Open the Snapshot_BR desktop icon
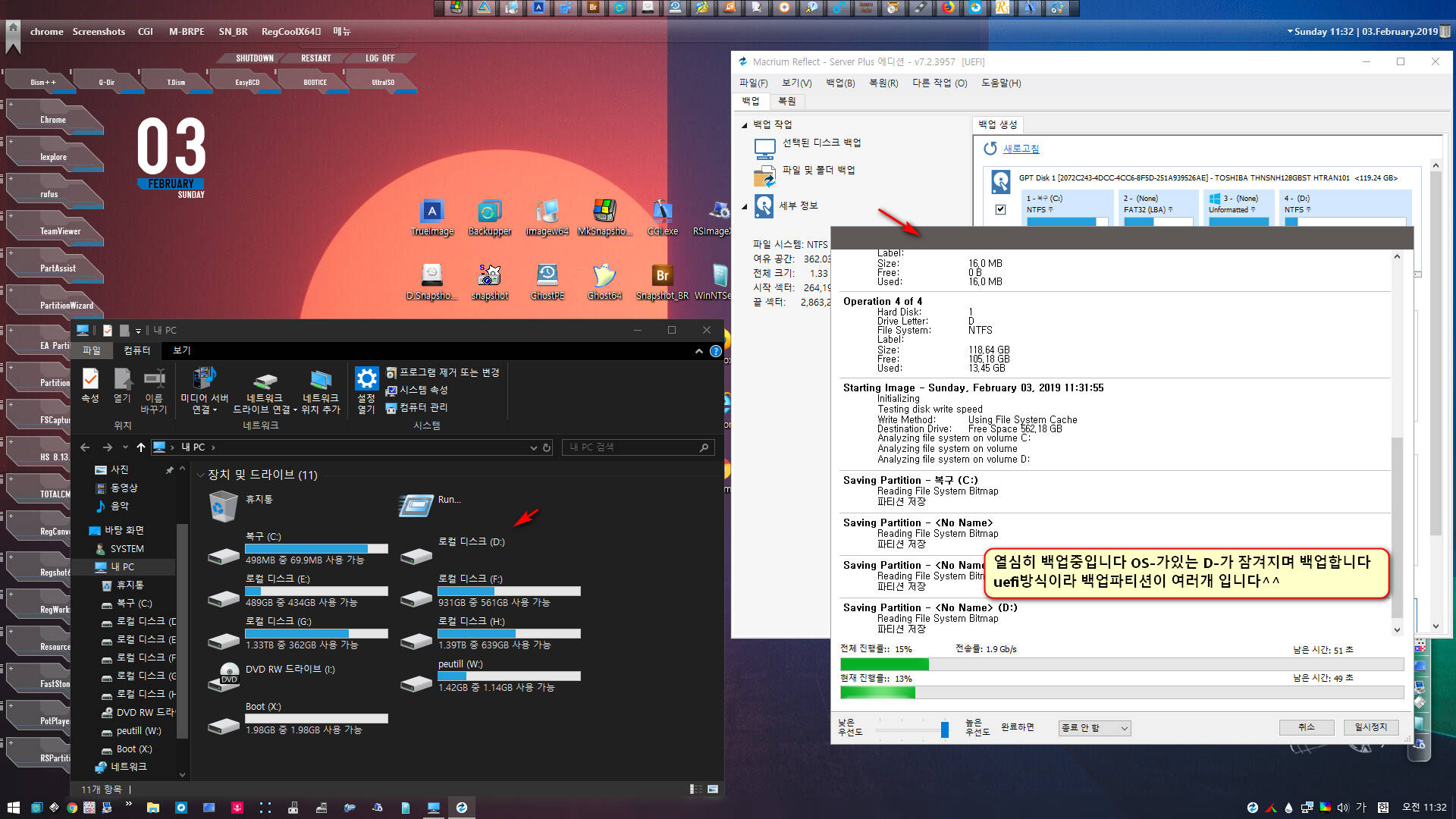 pos(662,281)
